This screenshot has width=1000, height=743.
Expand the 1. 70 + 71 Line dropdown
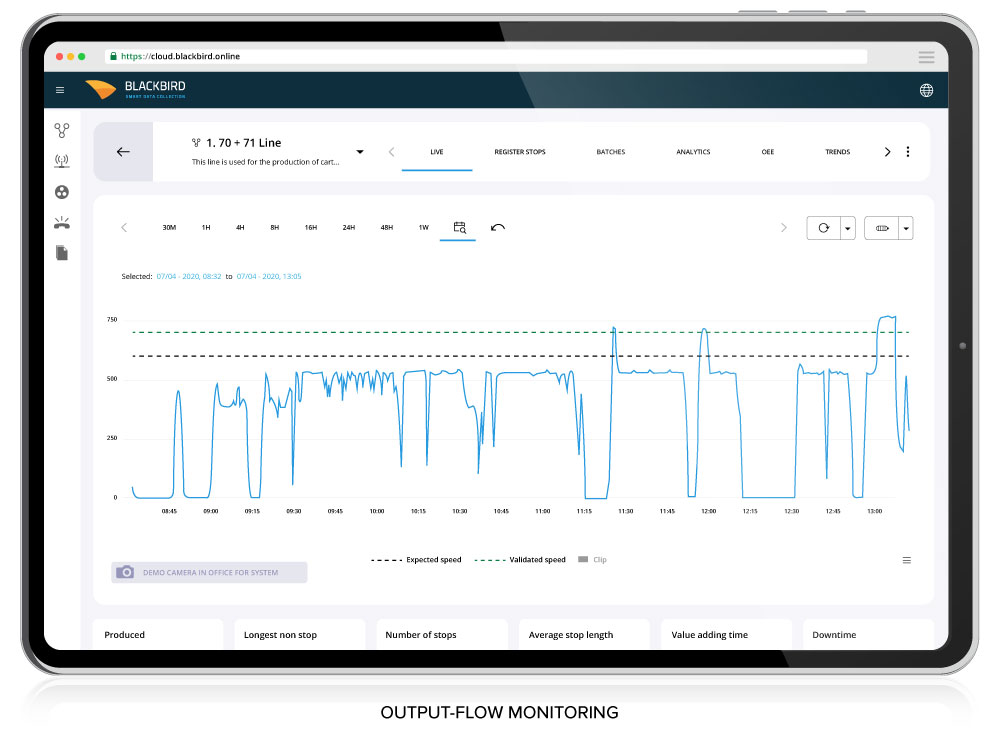360,152
